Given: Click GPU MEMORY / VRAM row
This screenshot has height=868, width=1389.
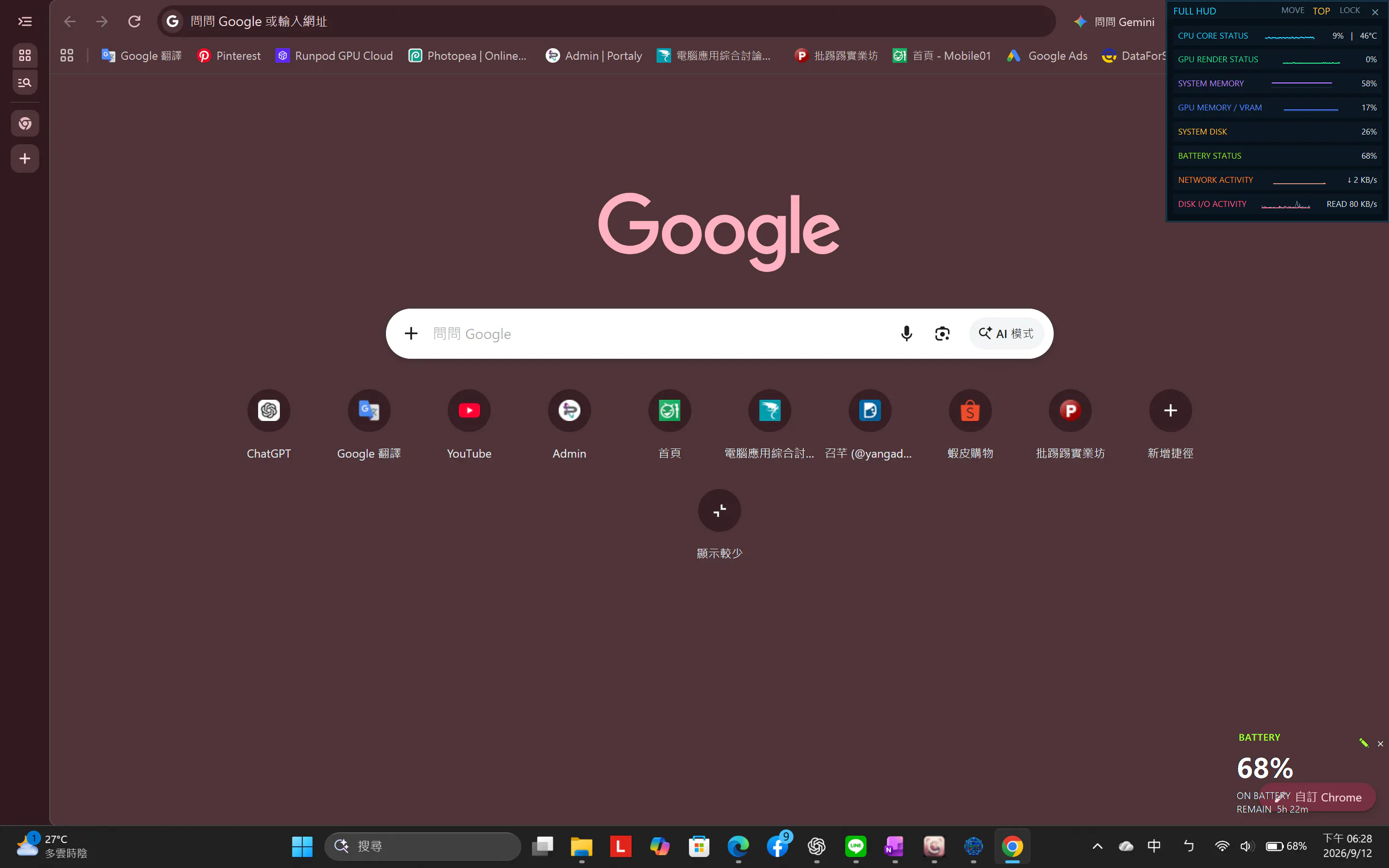Looking at the screenshot, I should point(1277,108).
